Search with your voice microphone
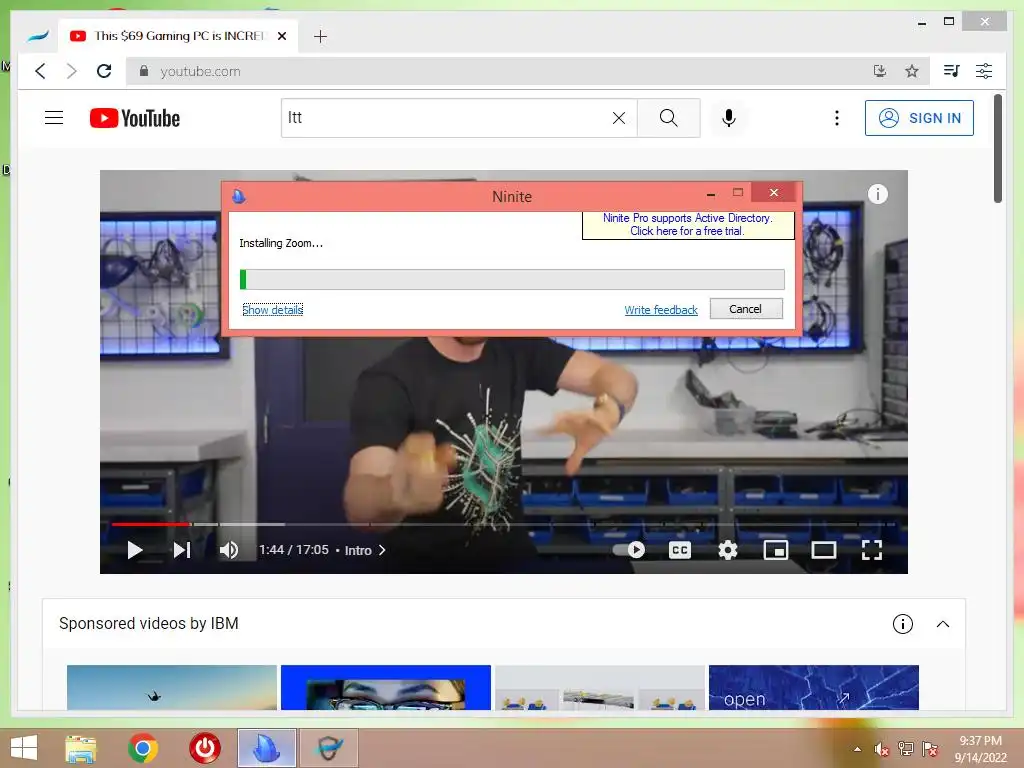1024x768 pixels. click(729, 118)
